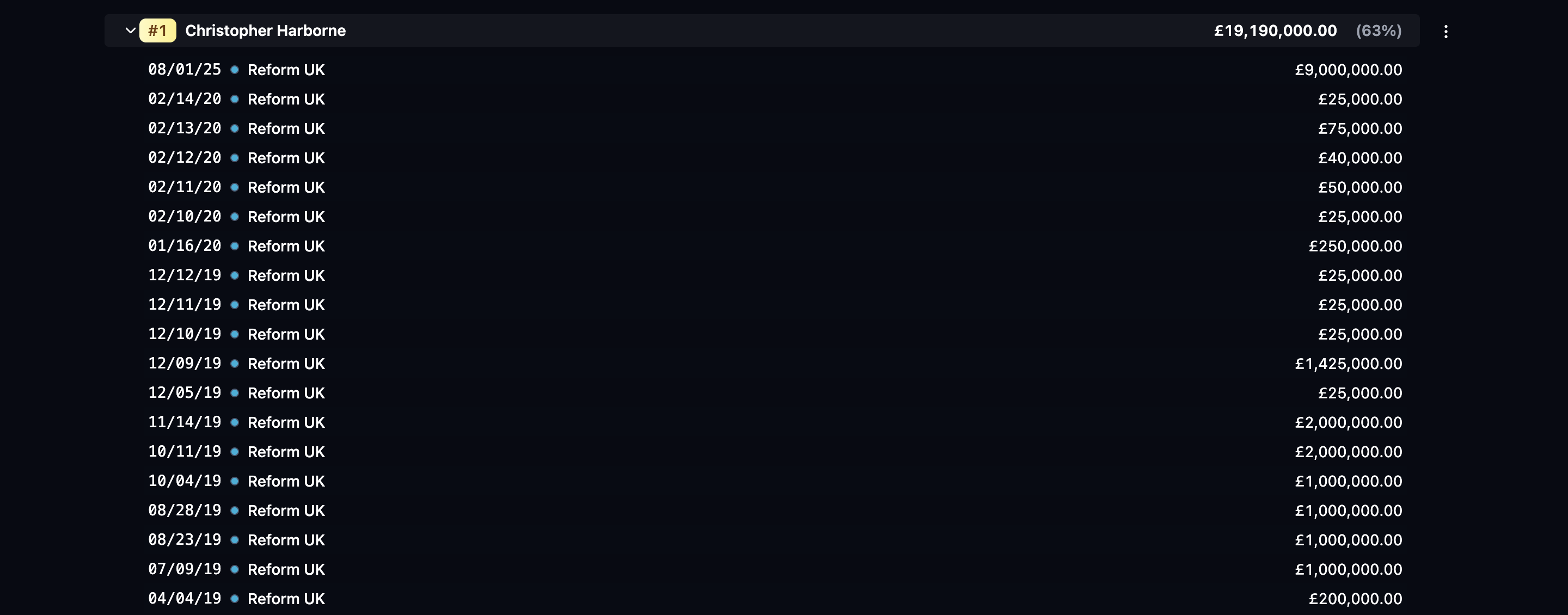
Task: Click the (63%) share label
Action: click(1379, 30)
